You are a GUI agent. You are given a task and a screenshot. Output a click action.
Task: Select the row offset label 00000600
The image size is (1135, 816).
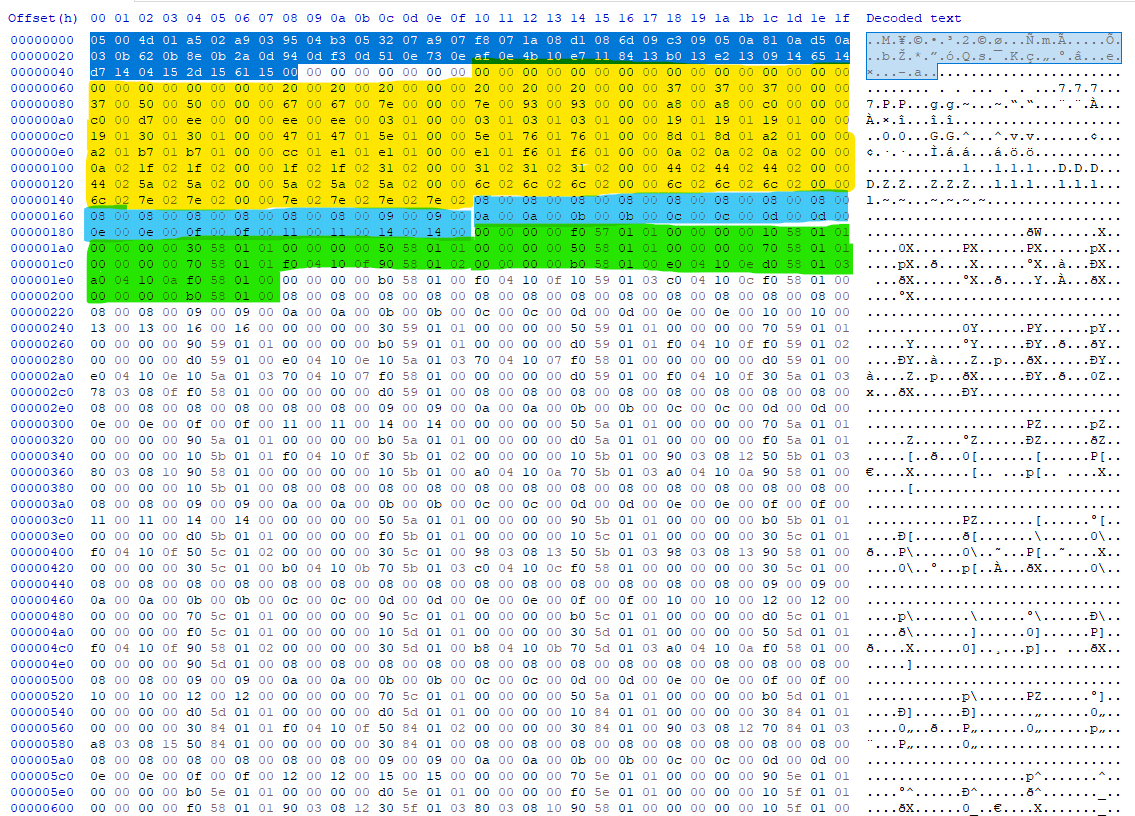pyautogui.click(x=42, y=809)
